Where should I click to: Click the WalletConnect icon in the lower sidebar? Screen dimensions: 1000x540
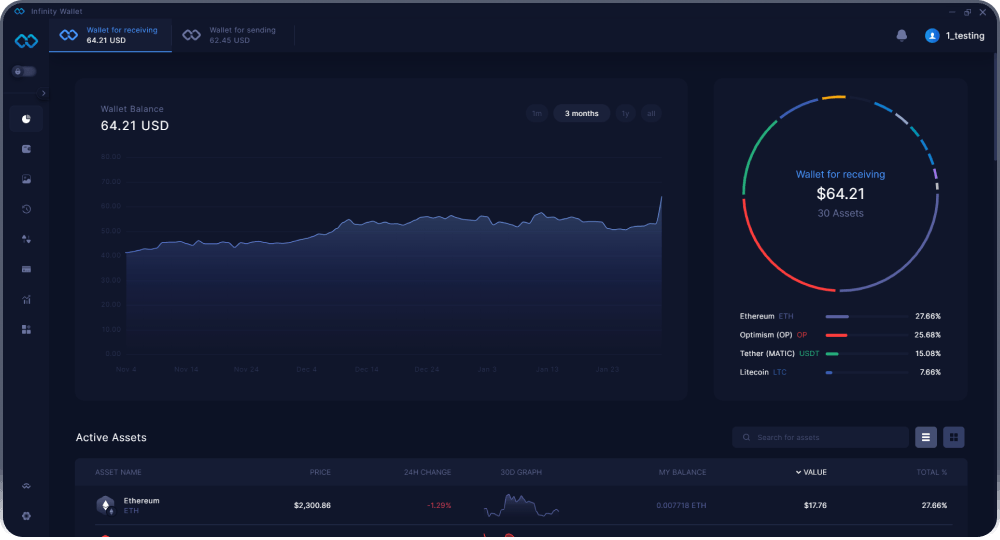tap(26, 486)
